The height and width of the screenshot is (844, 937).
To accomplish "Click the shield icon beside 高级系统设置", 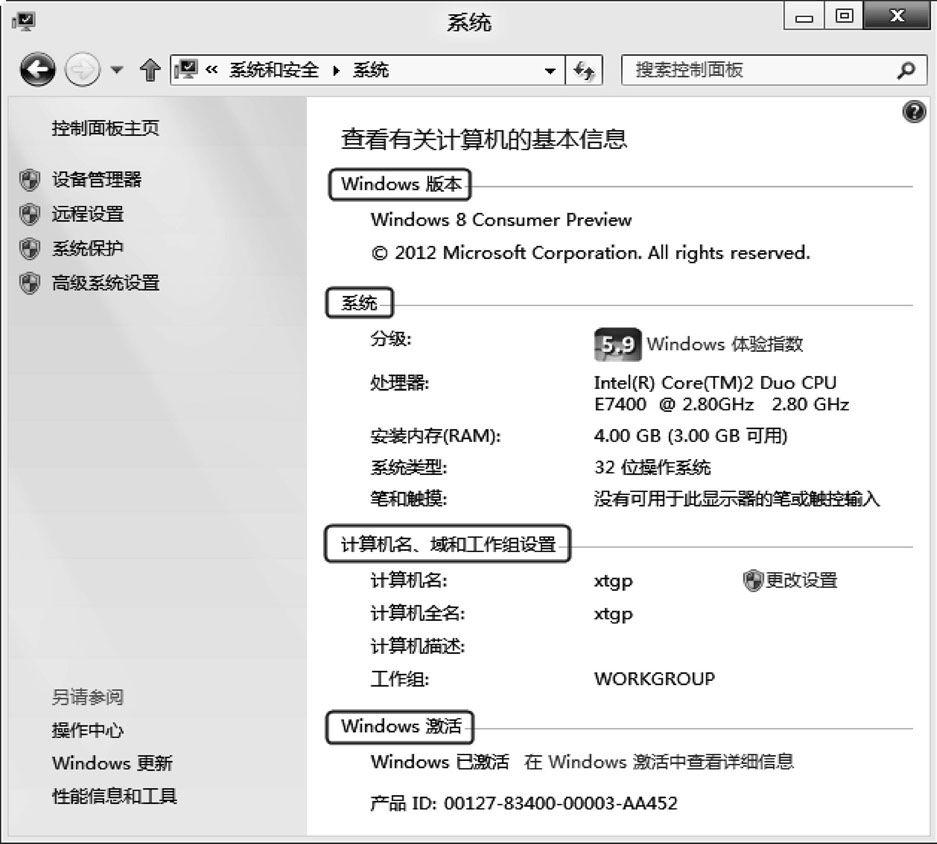I will (29, 283).
